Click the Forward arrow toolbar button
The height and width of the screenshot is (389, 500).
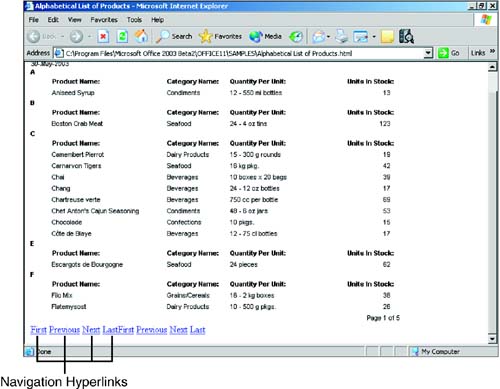pos(76,36)
